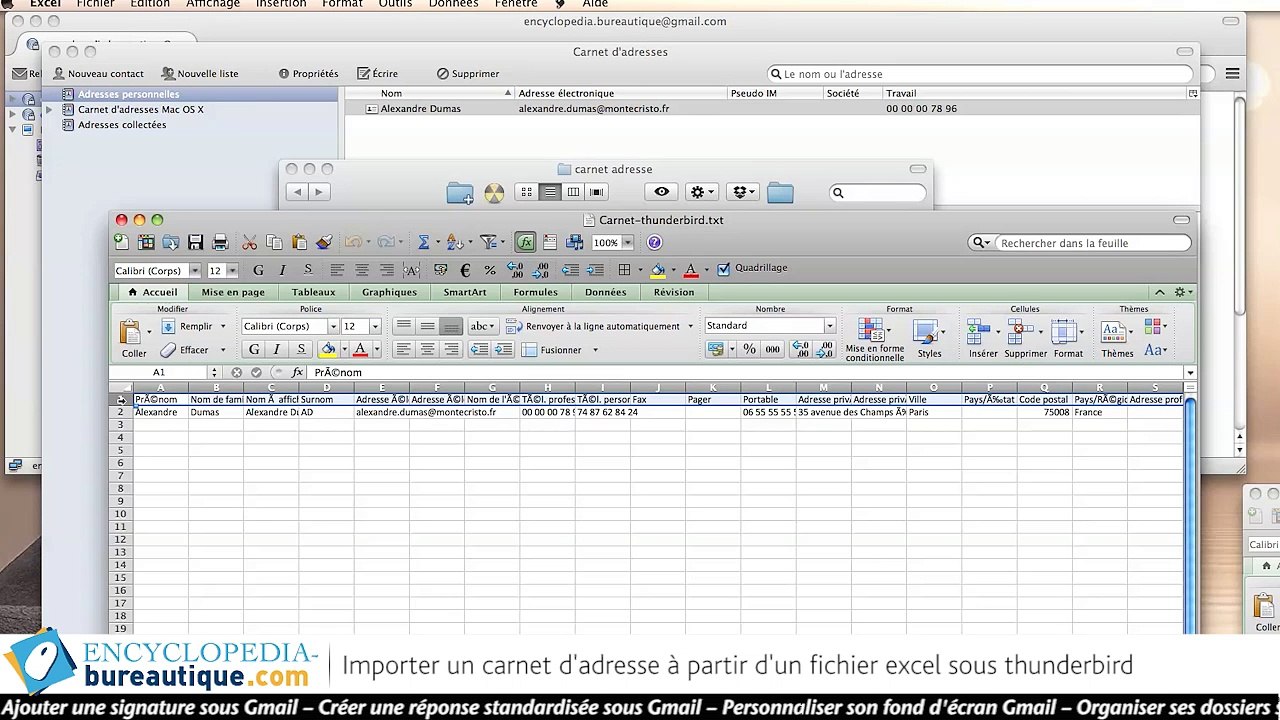
Task: Click the new workbook icon in Excel toolbar
Action: (x=121, y=242)
